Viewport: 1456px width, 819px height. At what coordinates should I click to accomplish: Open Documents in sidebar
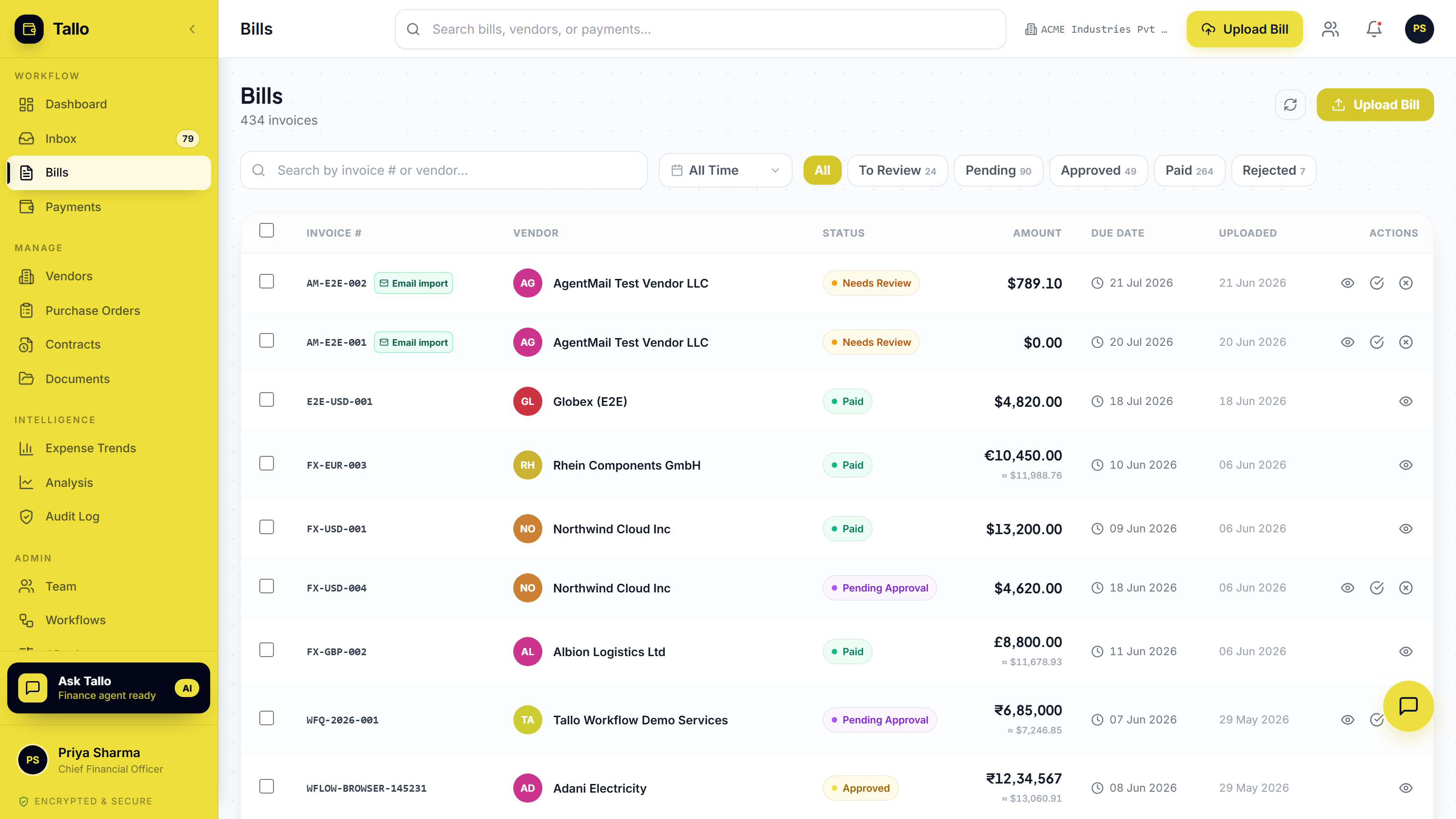pos(109,379)
